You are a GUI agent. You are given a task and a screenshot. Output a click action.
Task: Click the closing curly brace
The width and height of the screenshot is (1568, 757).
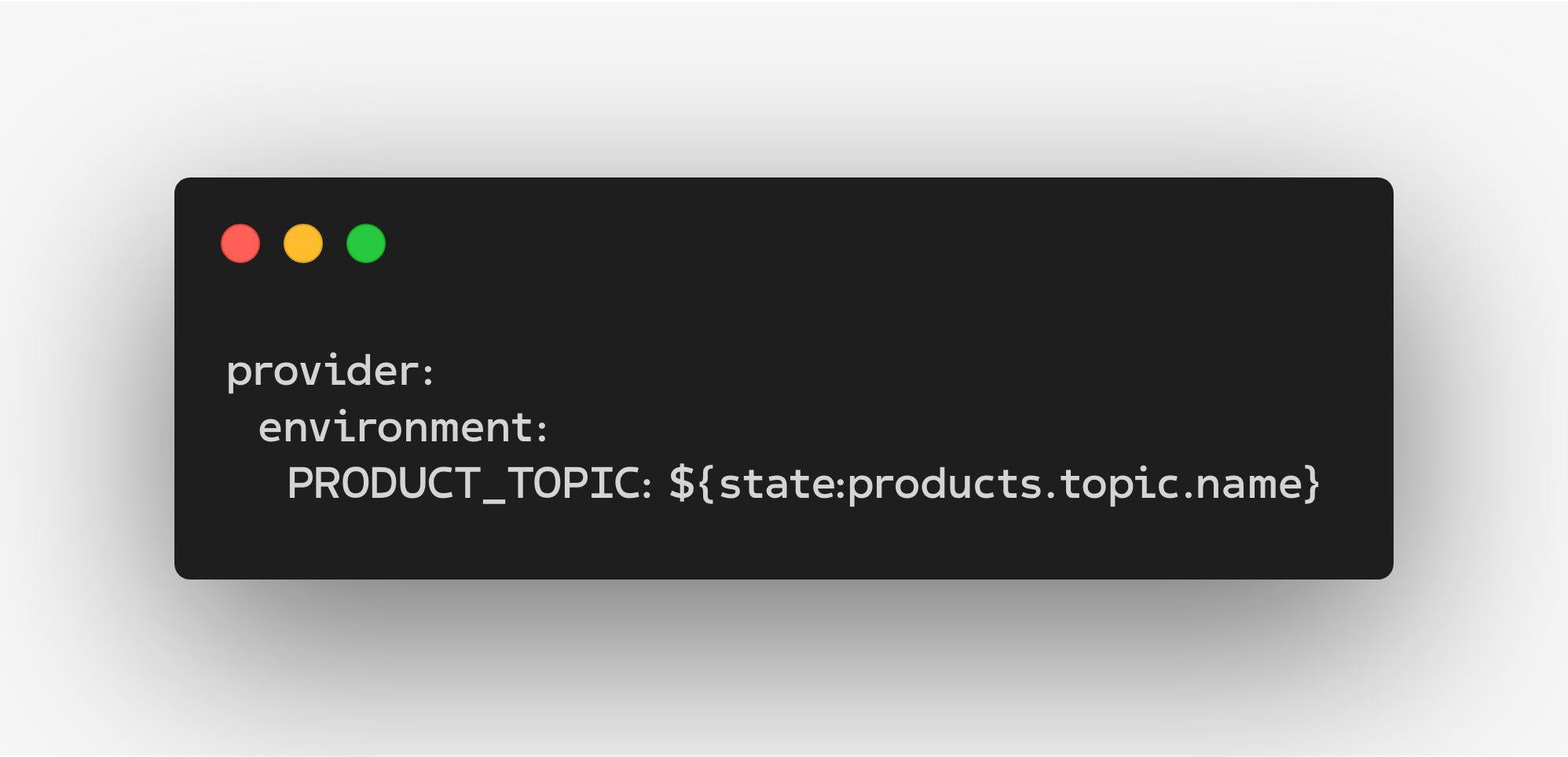tap(1311, 483)
